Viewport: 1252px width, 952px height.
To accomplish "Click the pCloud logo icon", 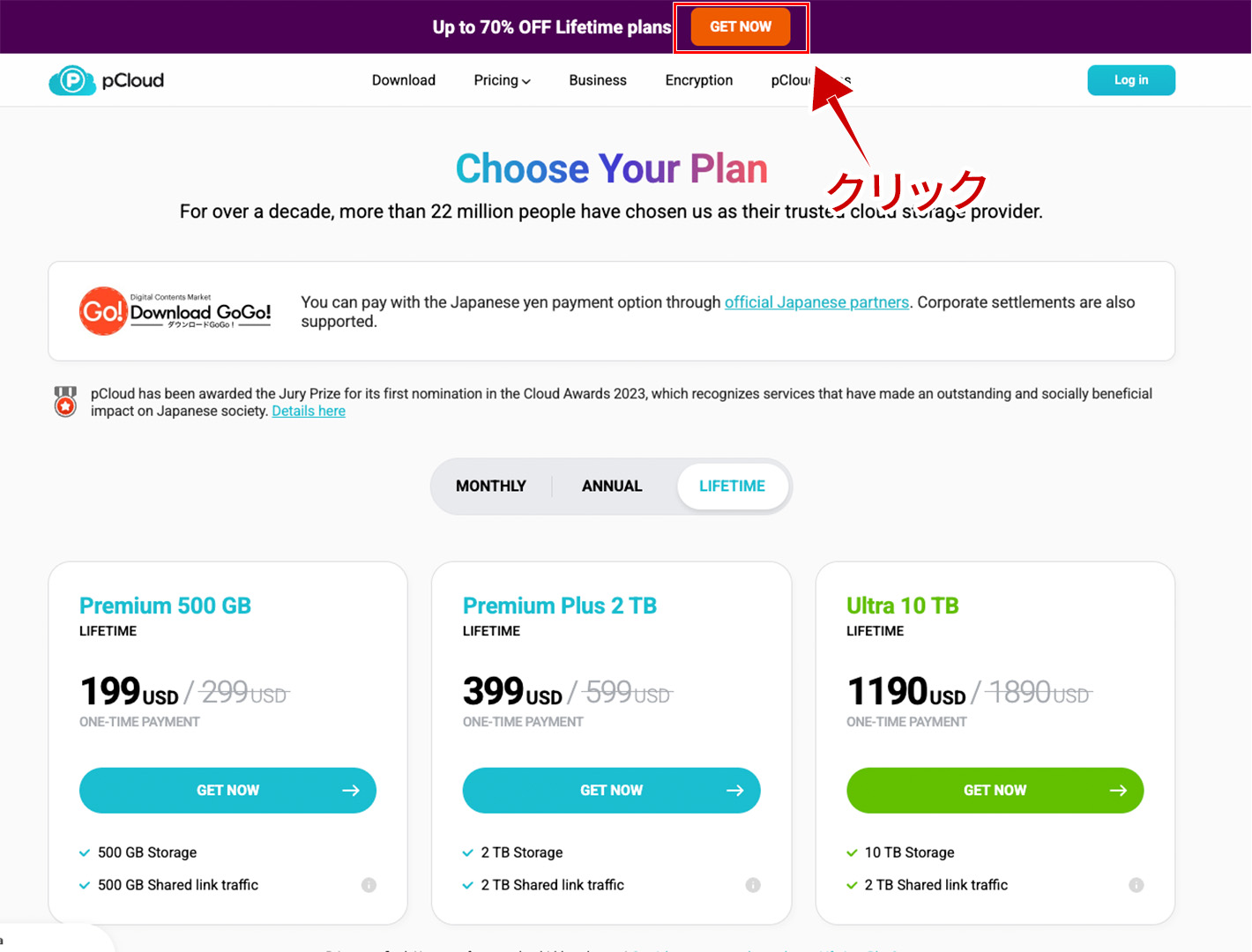I will coord(71,81).
